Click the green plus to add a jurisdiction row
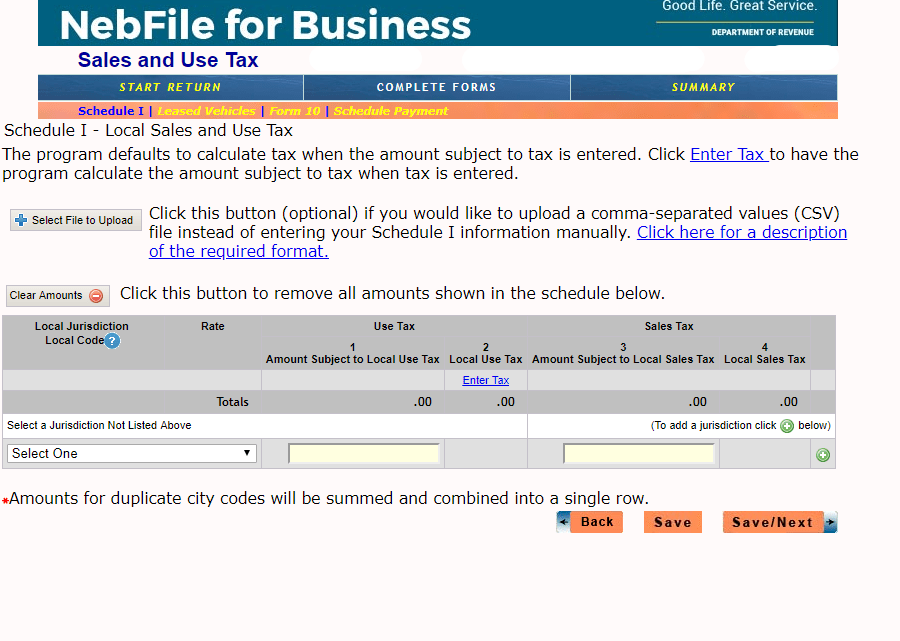Viewport: 900px width, 641px height. tap(822, 453)
